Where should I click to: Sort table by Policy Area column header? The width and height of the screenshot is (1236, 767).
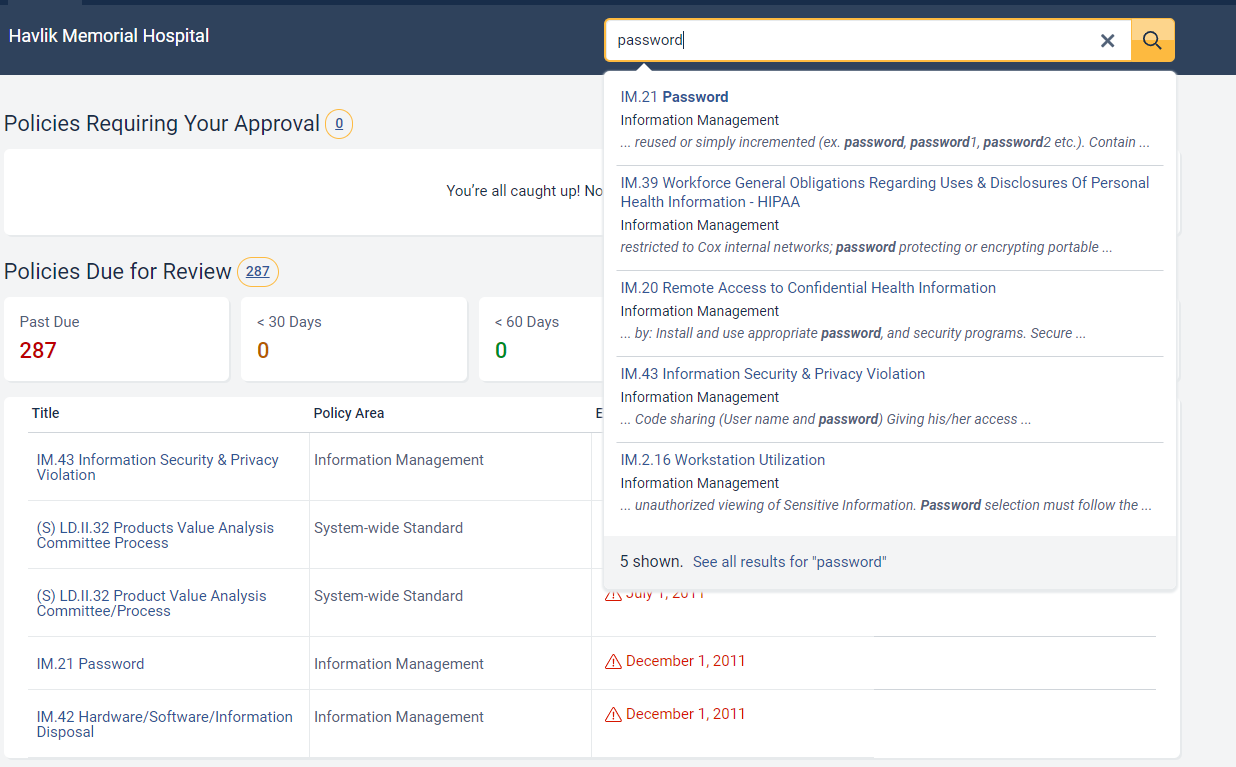coord(348,413)
